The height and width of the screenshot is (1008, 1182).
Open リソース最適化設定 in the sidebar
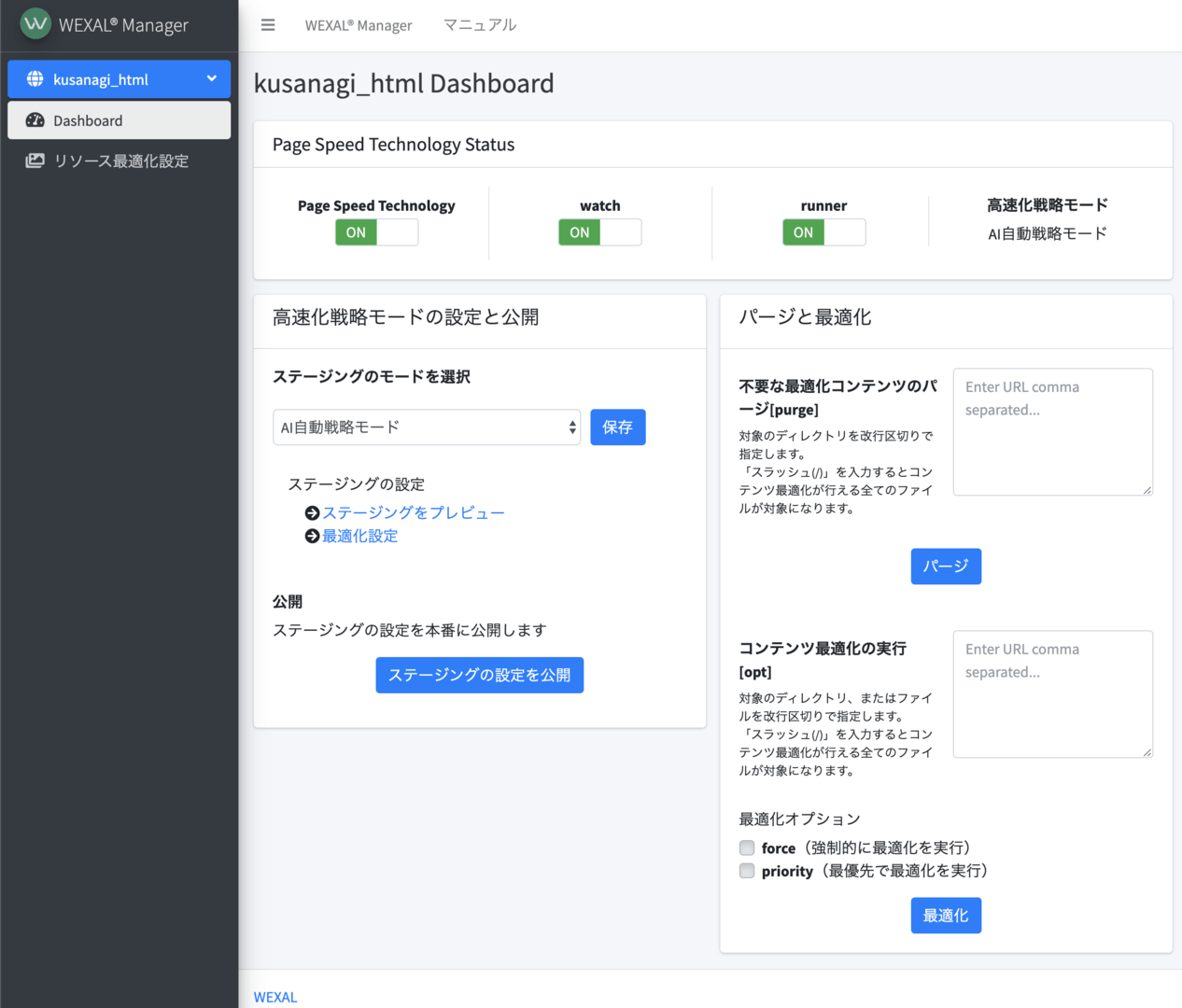[120, 161]
